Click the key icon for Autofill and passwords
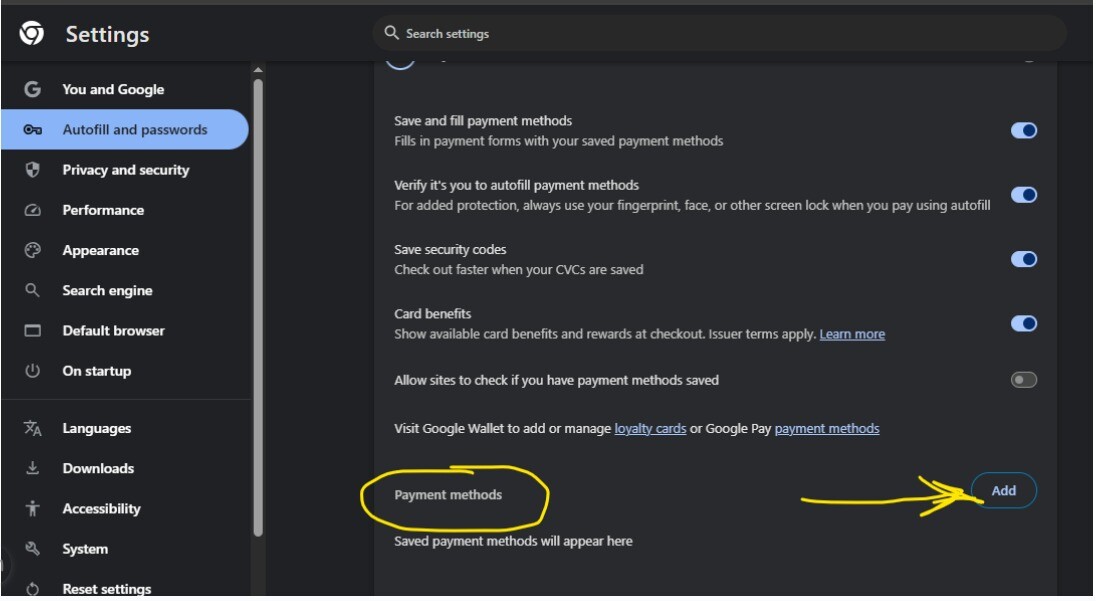 coord(32,129)
